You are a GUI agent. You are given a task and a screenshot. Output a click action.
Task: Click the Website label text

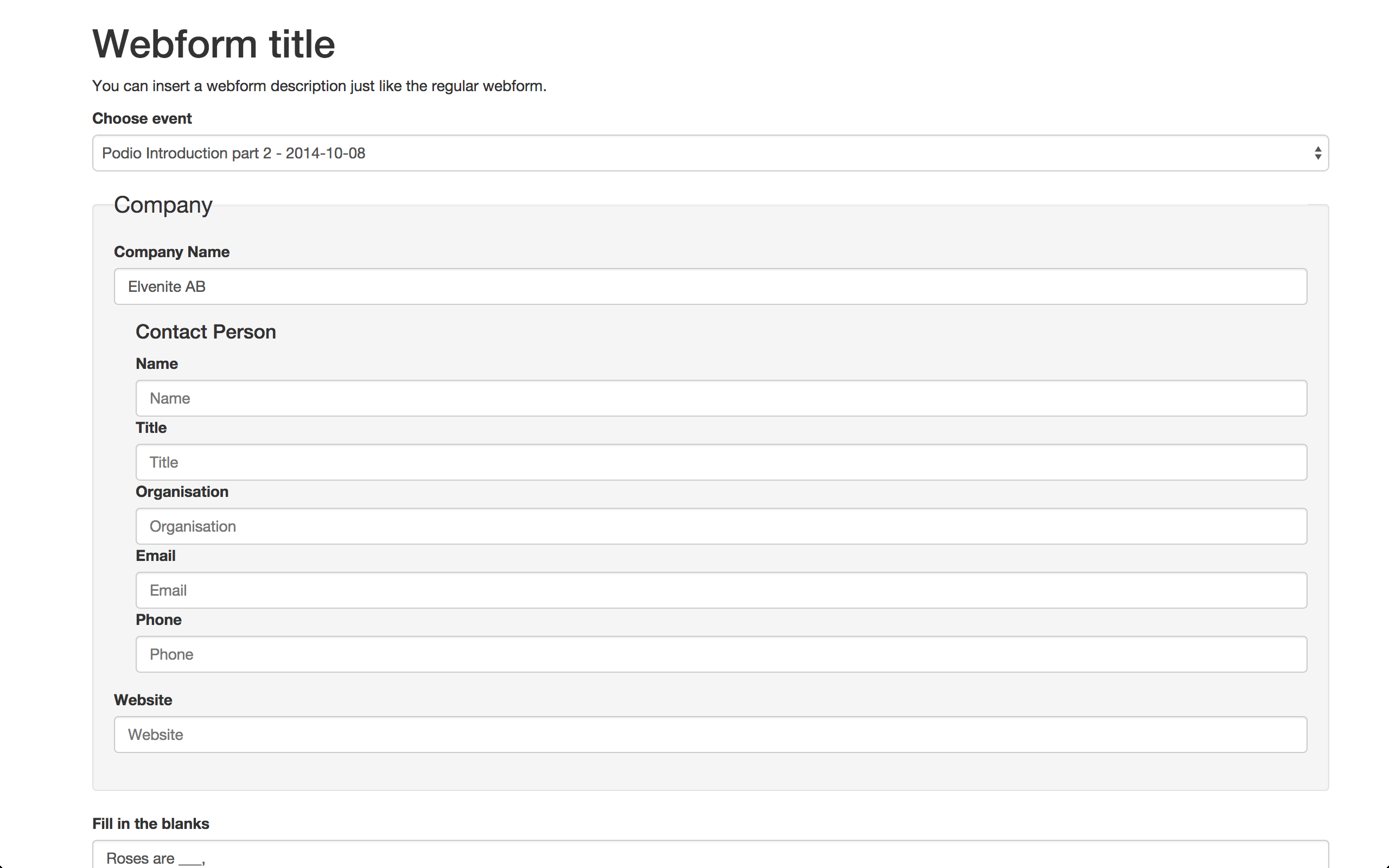(143, 700)
